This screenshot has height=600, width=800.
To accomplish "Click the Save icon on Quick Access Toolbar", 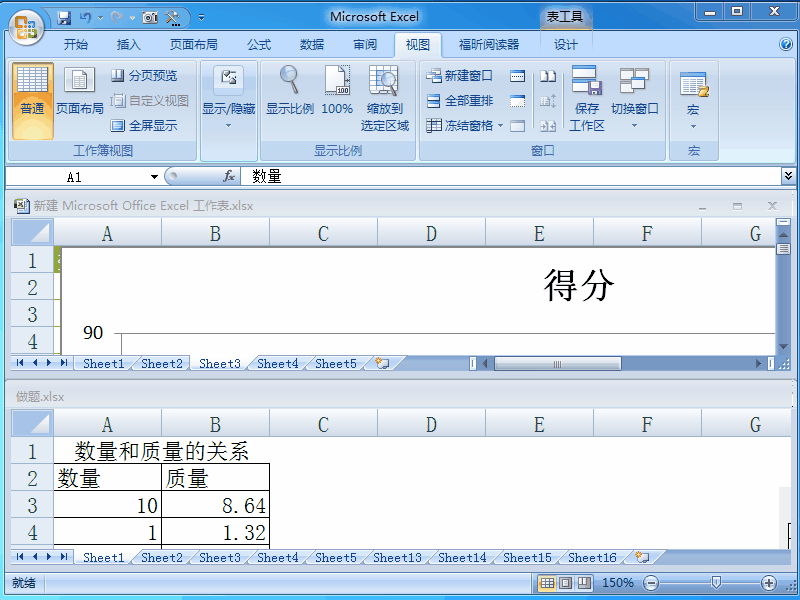I will coord(62,18).
